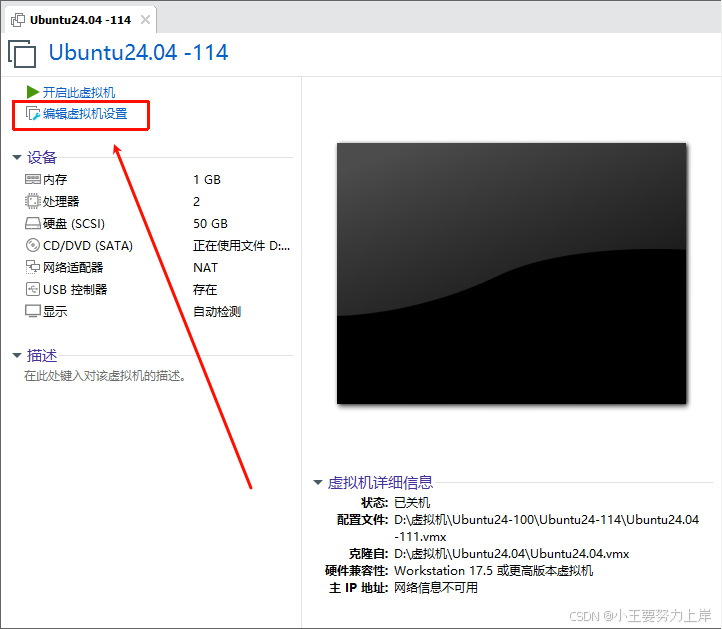This screenshot has height=629, width=722.
Task: Click the processor count value 2
Action: (197, 202)
